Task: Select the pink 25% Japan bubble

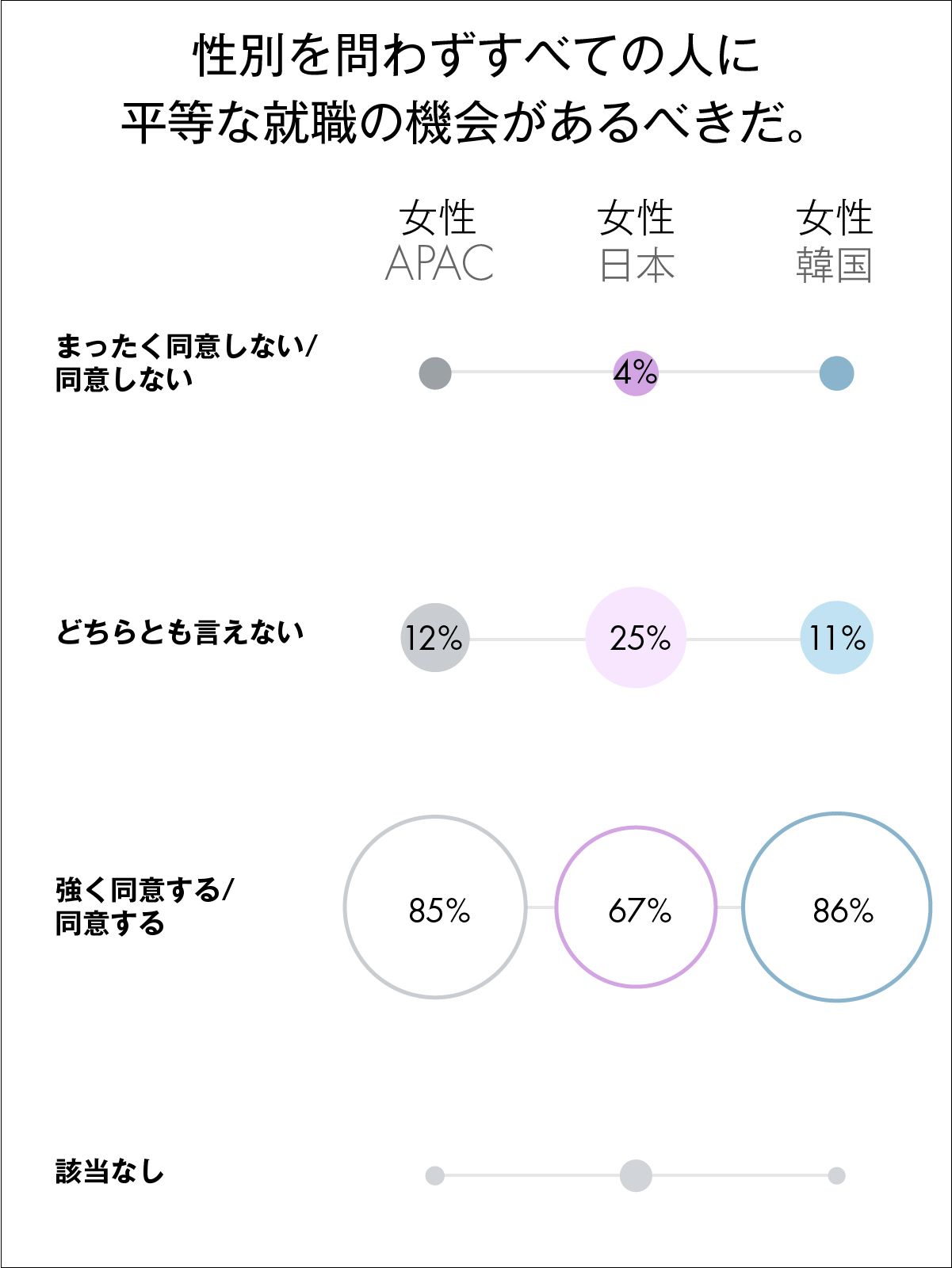Action: [x=636, y=638]
